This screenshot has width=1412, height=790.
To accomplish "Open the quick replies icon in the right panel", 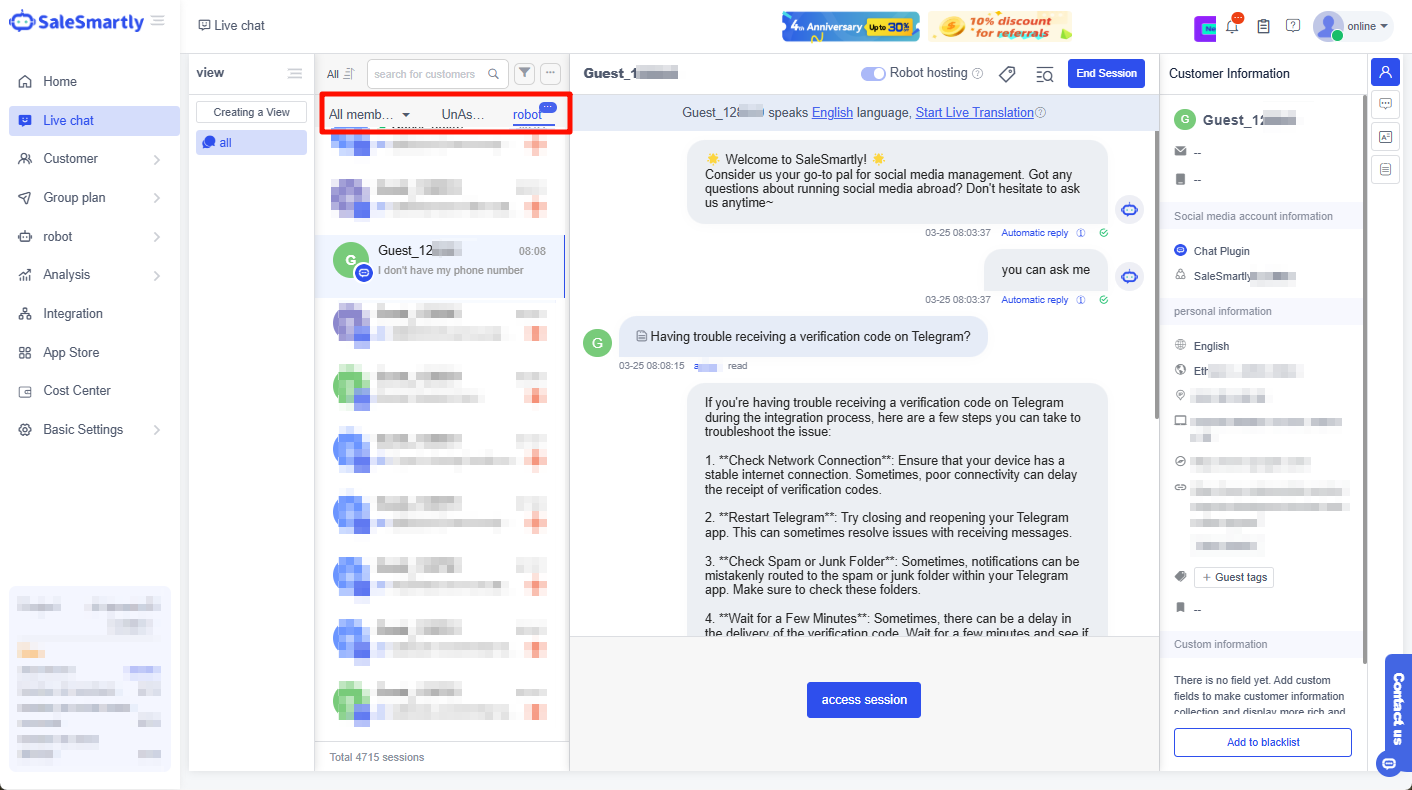I will 1385,105.
